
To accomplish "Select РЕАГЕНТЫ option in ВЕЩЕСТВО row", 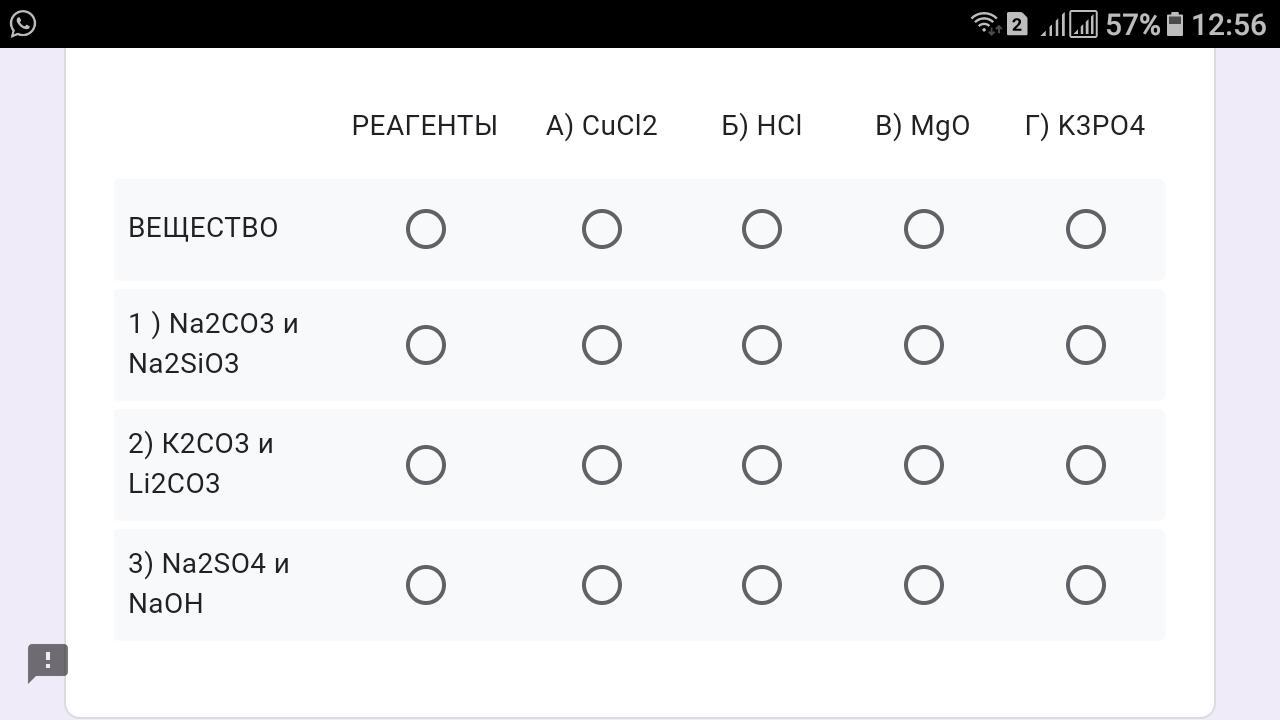I will point(426,229).
